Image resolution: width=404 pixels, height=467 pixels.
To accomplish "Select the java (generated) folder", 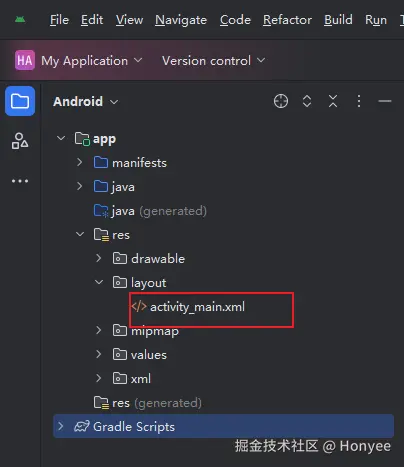I will (150, 211).
